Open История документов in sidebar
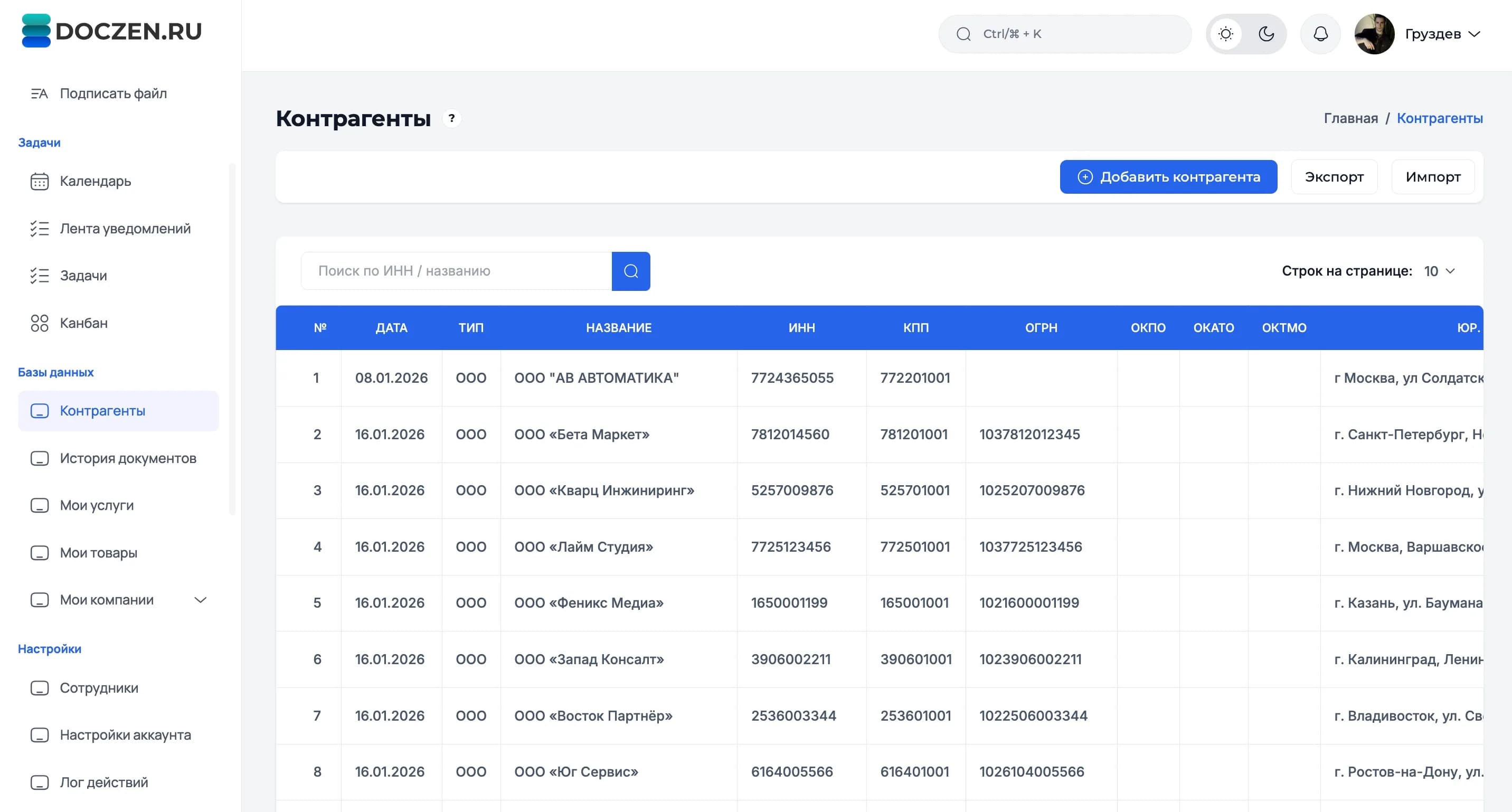The image size is (1512, 812). coord(119,459)
